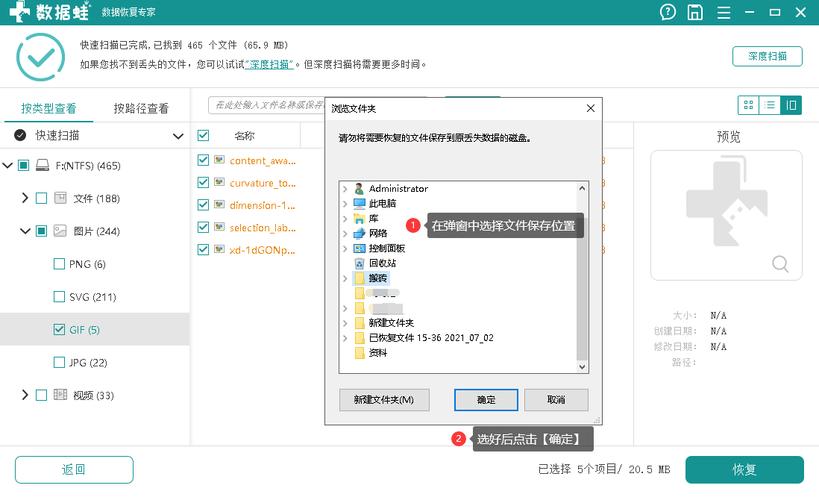Select 回收站 recycle bin icon

tap(359, 263)
